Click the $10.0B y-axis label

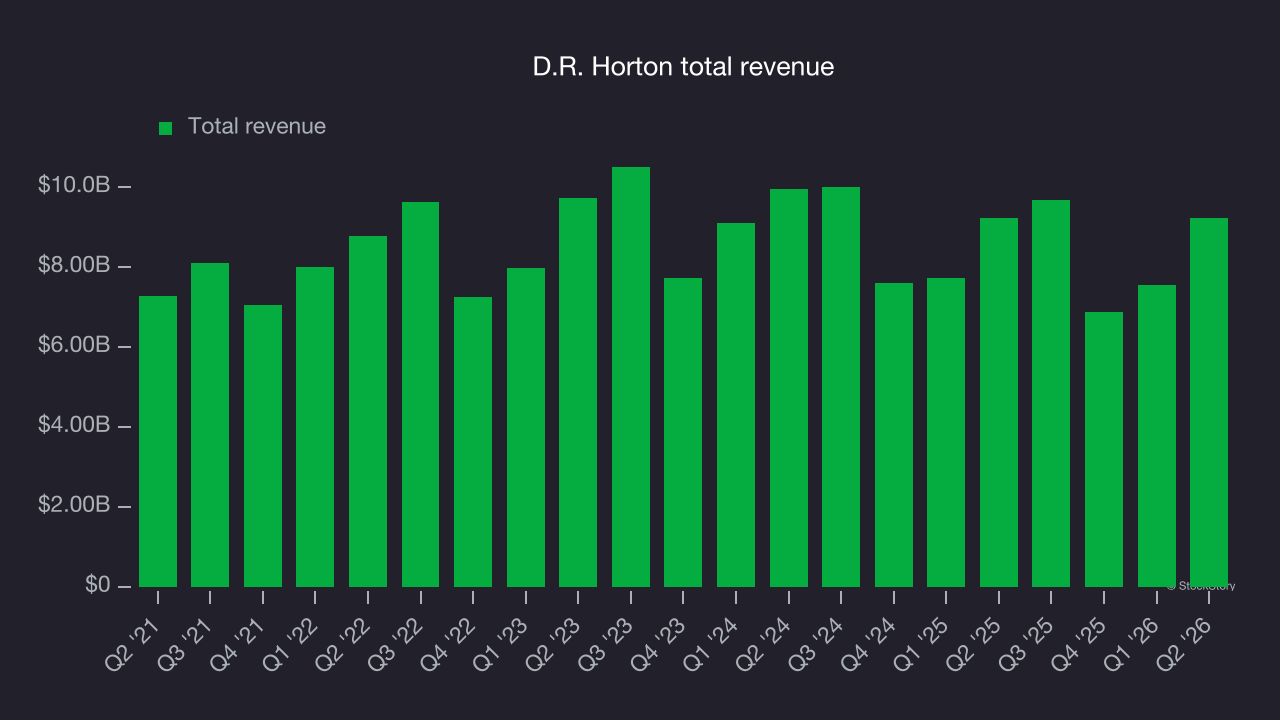(x=74, y=186)
